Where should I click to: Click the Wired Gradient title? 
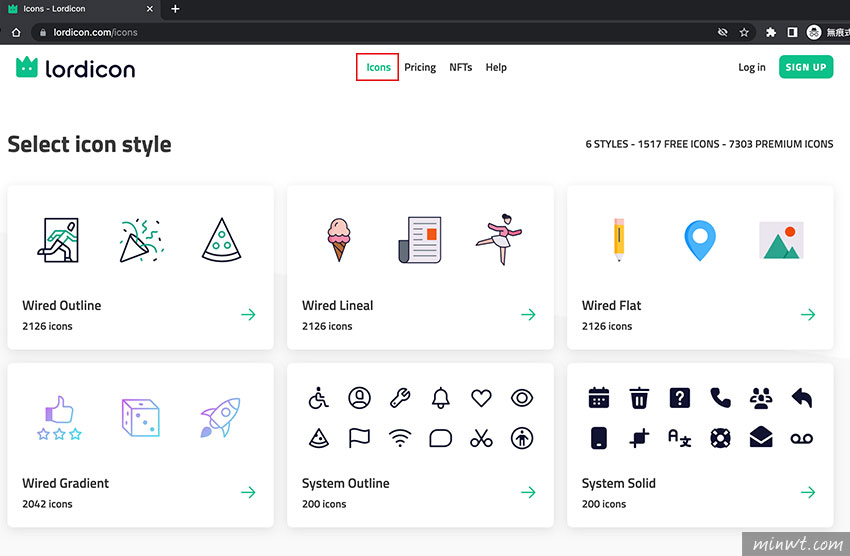[x=66, y=483]
